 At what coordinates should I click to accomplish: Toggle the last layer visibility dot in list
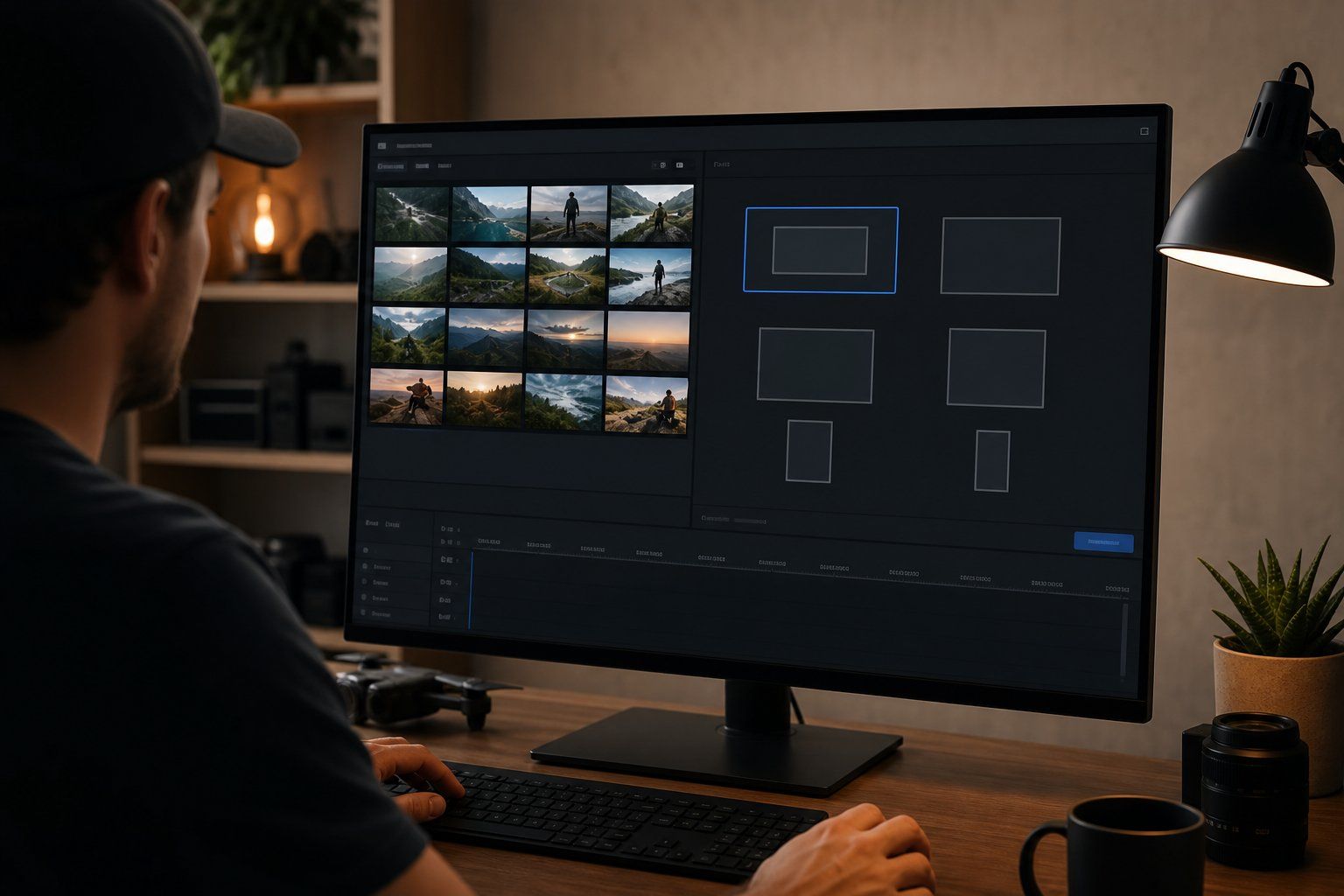coord(363,612)
